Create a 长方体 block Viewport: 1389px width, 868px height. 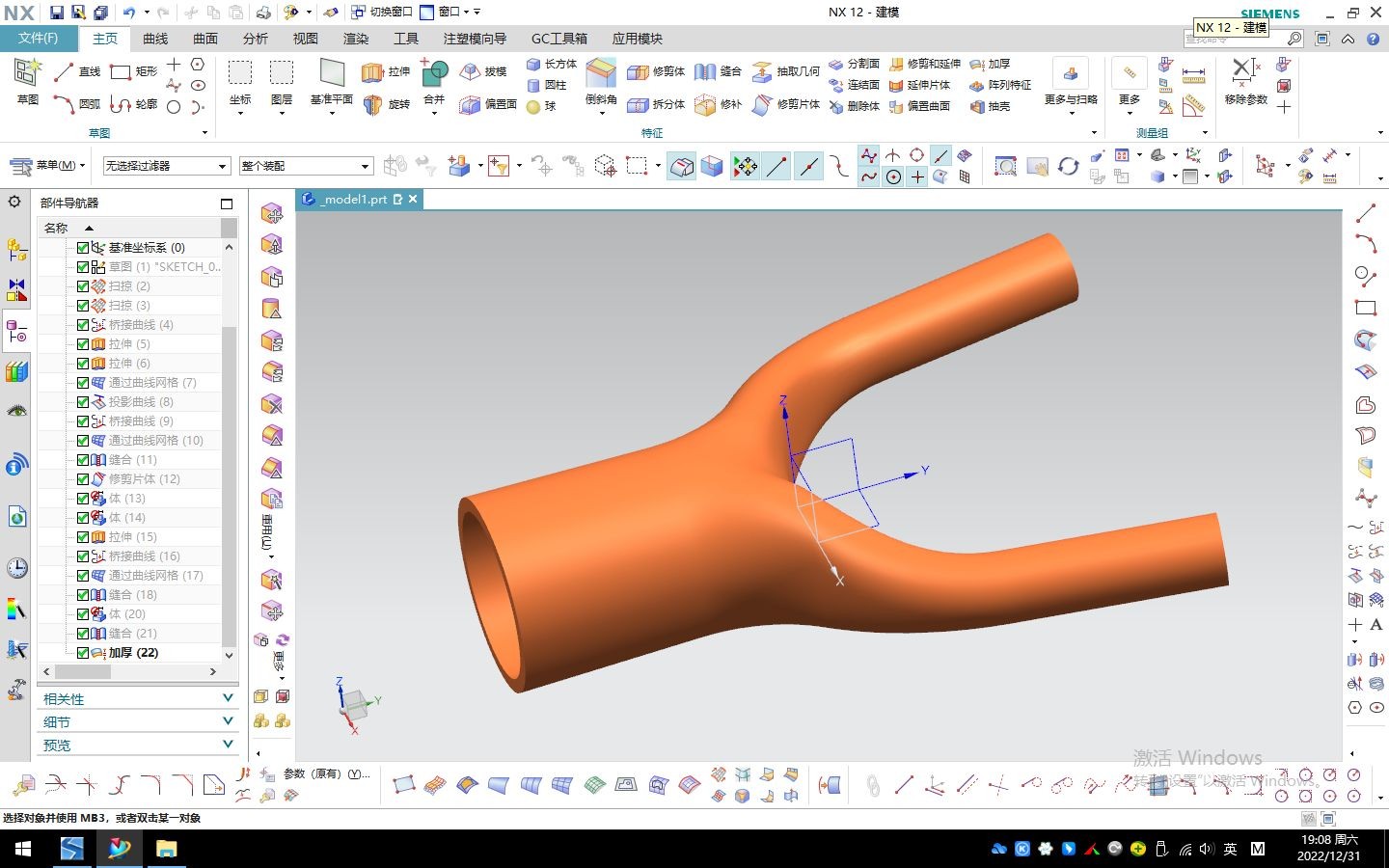click(551, 64)
